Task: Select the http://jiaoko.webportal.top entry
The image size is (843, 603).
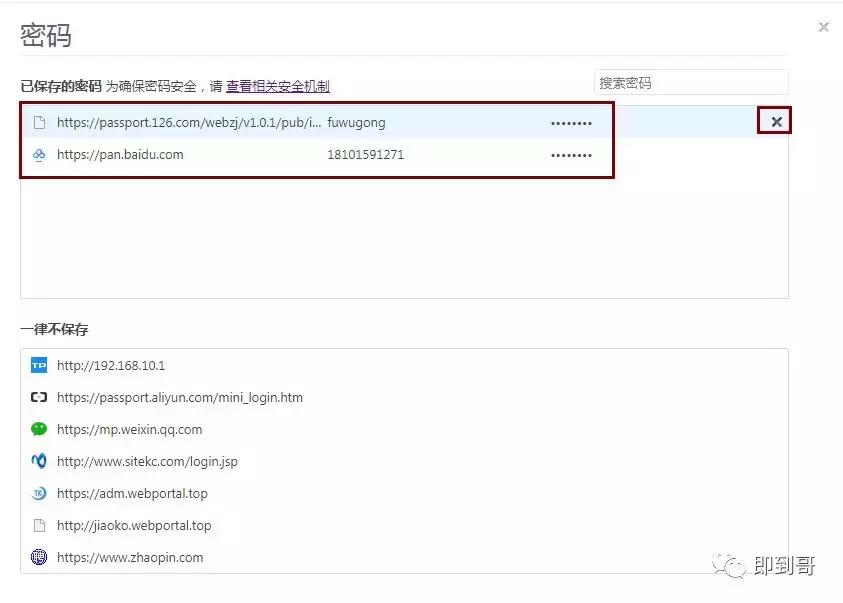Action: coord(134,525)
